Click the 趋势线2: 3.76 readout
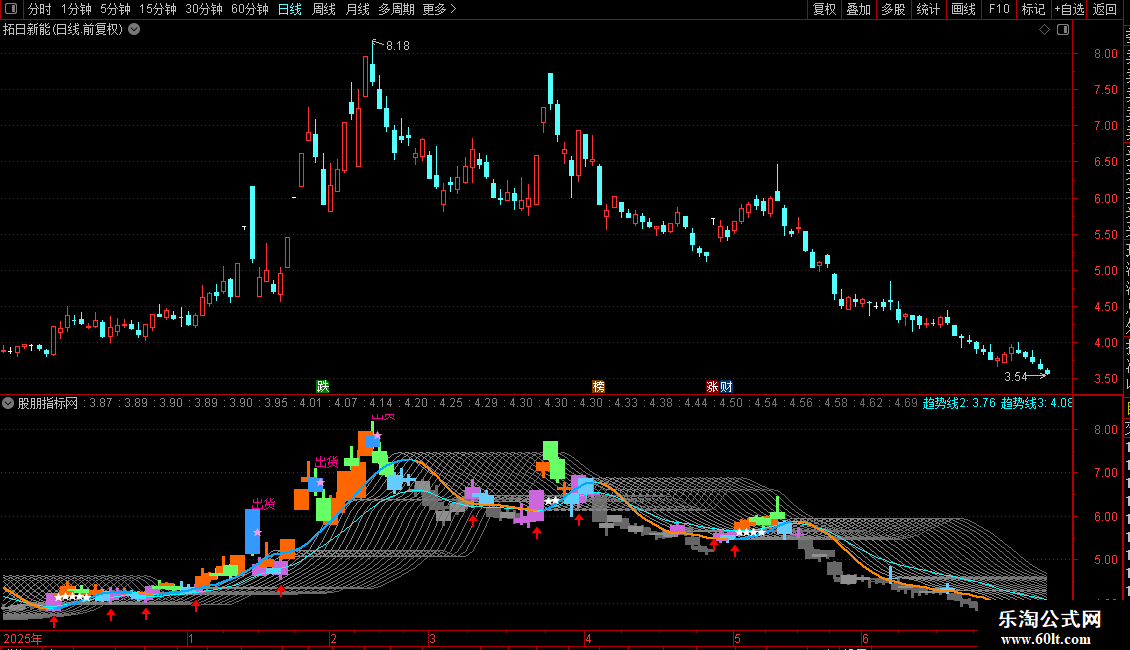 tap(959, 403)
